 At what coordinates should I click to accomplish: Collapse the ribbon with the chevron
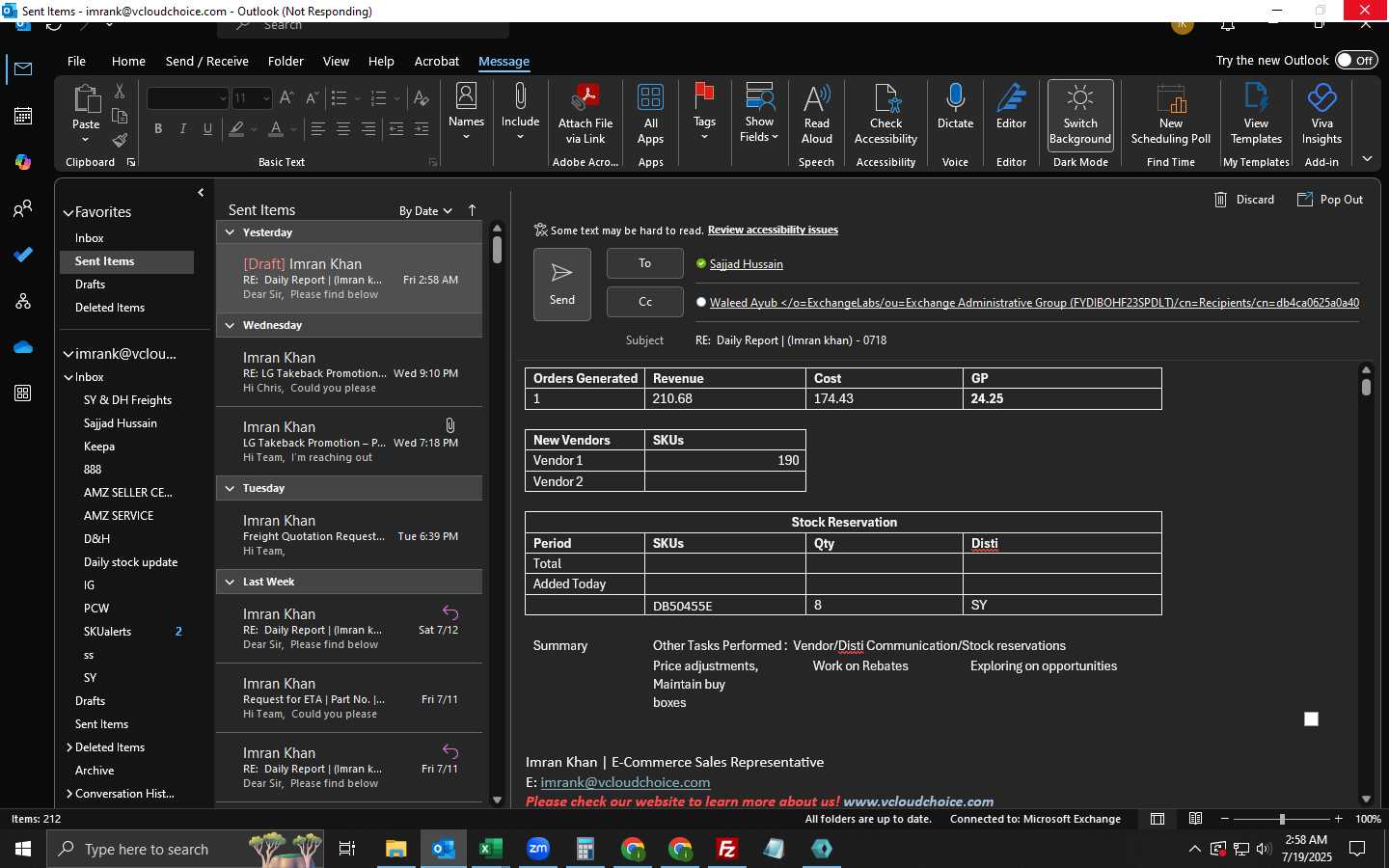1367,159
